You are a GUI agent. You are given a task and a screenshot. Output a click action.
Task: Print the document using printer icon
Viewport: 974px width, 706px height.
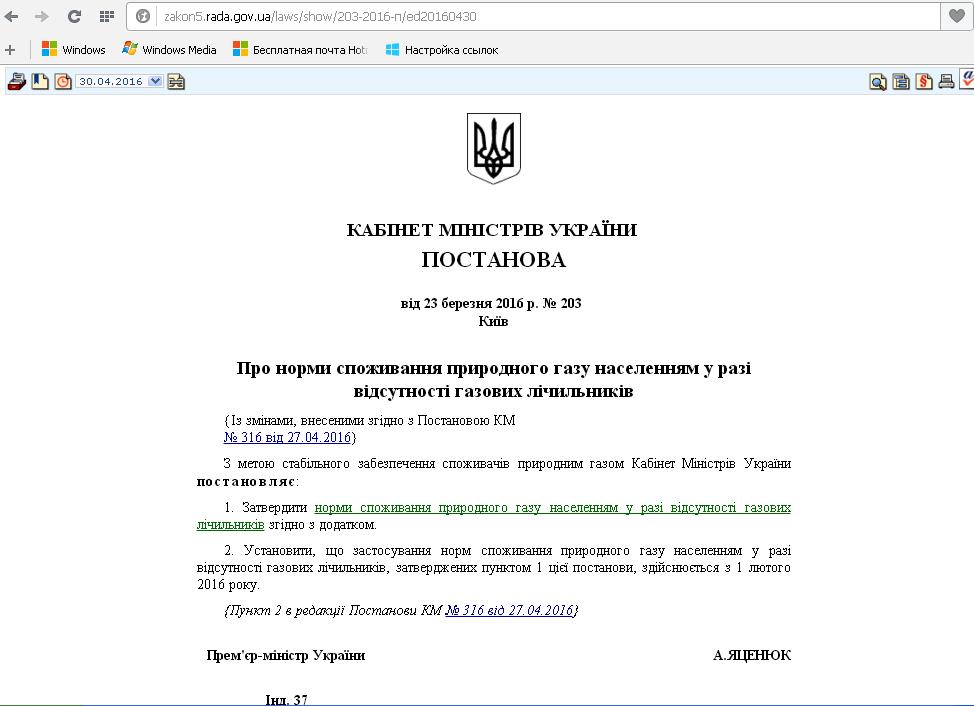pyautogui.click(x=946, y=82)
